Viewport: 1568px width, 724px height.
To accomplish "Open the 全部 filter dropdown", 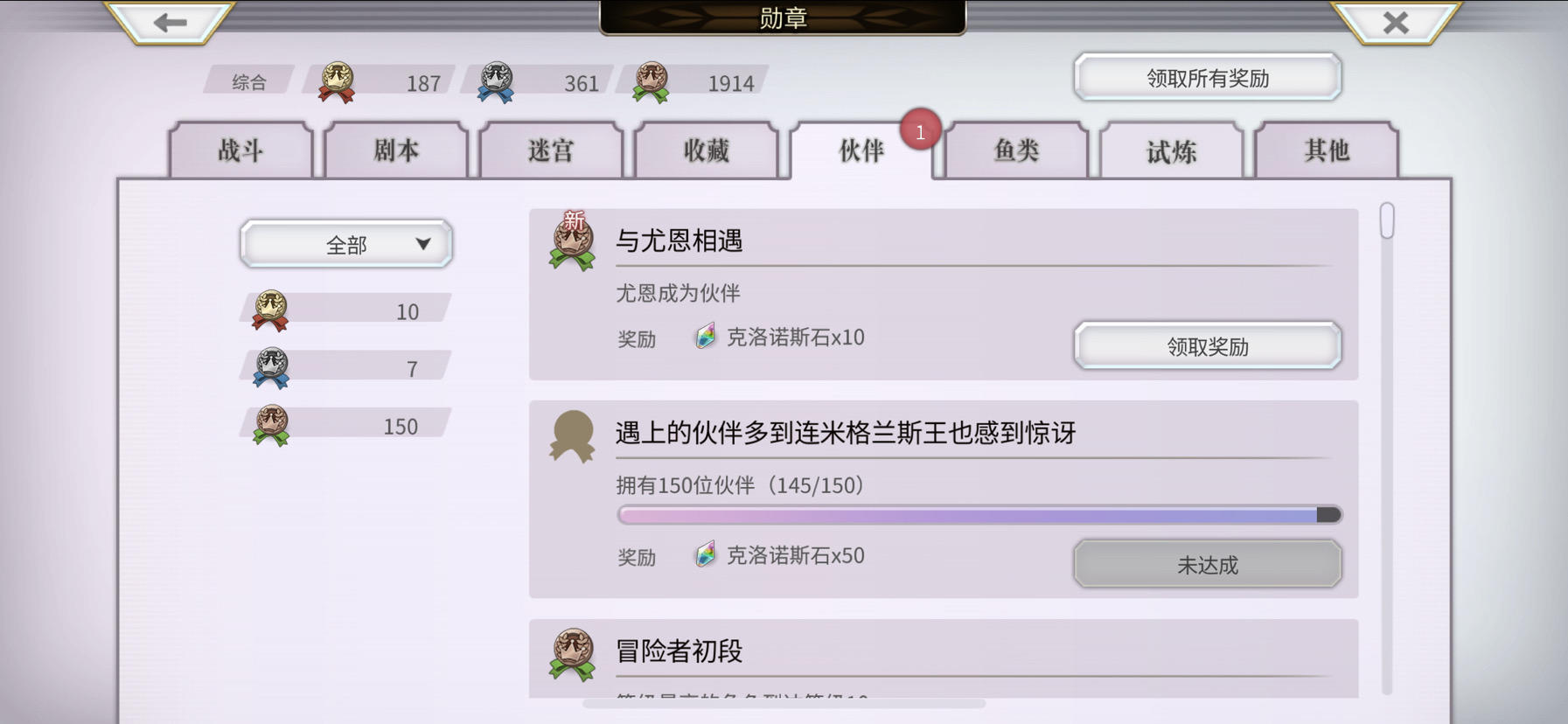I will pos(346,244).
